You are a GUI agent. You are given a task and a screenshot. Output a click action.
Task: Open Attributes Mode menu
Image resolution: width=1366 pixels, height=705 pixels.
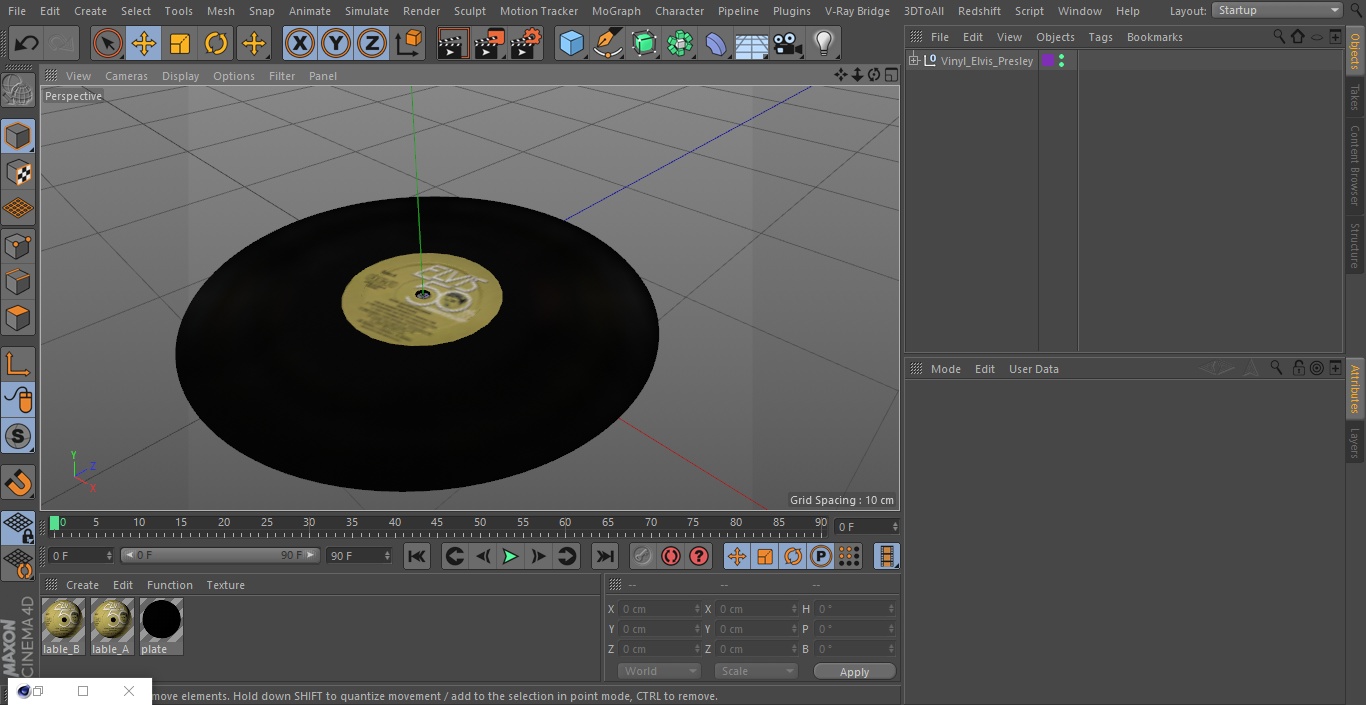tap(946, 369)
